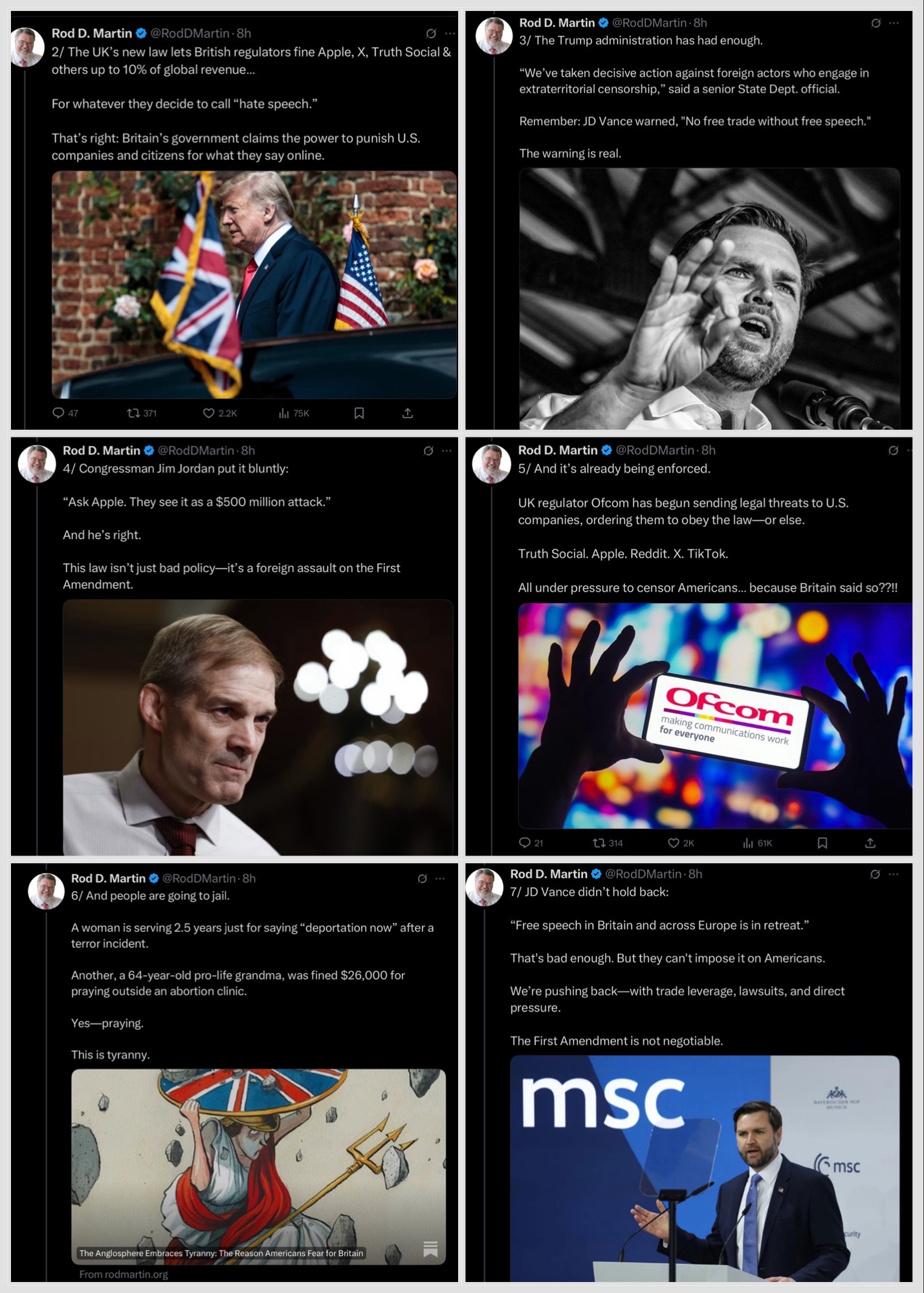Open @RodDMartin handle on tweet 4/
This screenshot has height=1293, width=924.
click(x=196, y=450)
